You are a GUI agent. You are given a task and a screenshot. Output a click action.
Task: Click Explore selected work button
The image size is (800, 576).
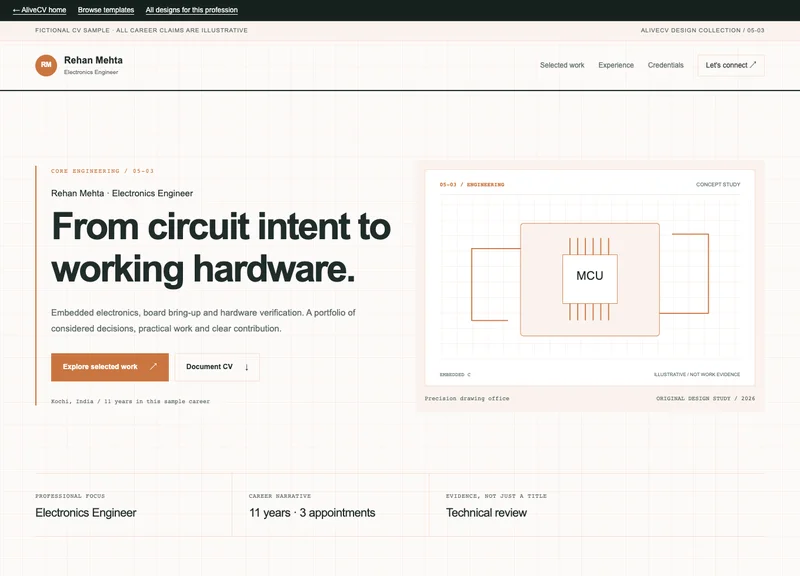click(x=110, y=367)
